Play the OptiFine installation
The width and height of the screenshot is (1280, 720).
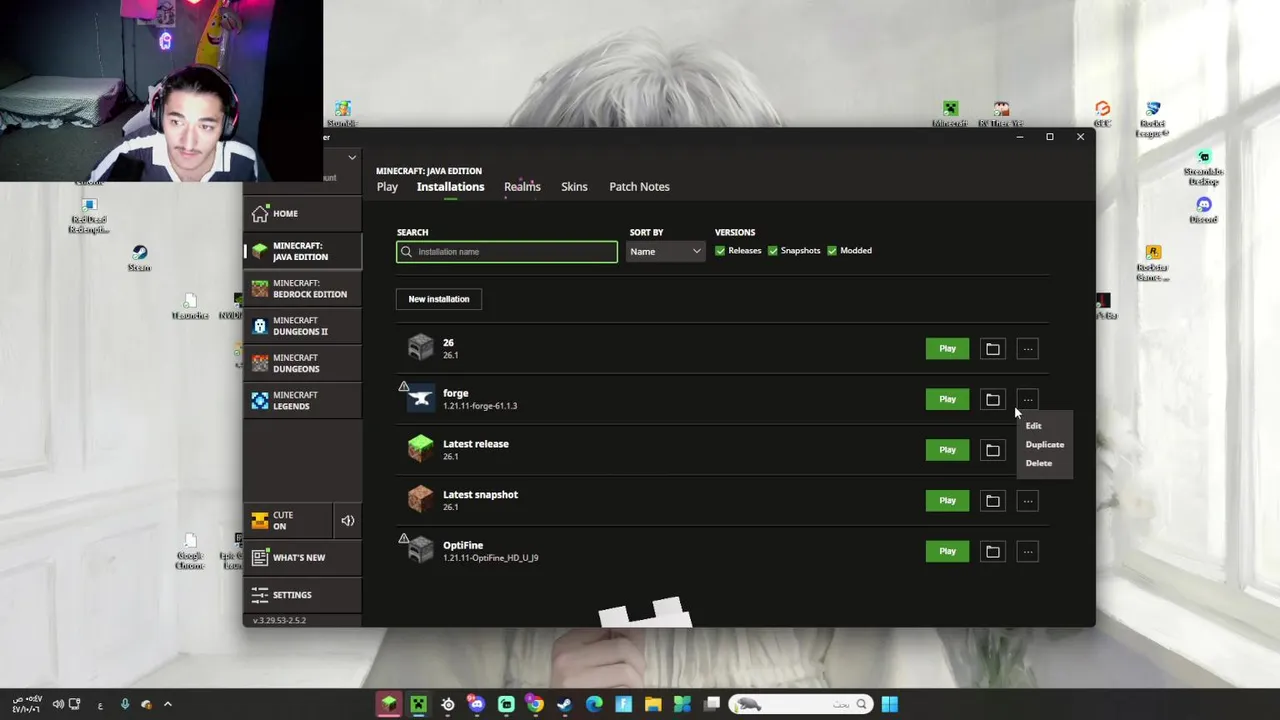(x=947, y=551)
